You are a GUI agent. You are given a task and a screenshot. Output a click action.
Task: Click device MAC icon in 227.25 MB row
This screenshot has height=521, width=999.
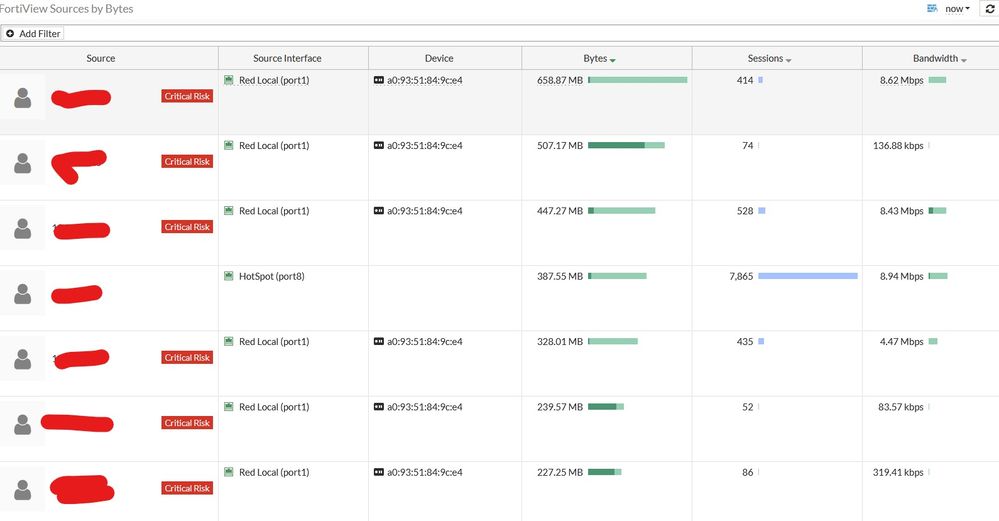tap(379, 472)
